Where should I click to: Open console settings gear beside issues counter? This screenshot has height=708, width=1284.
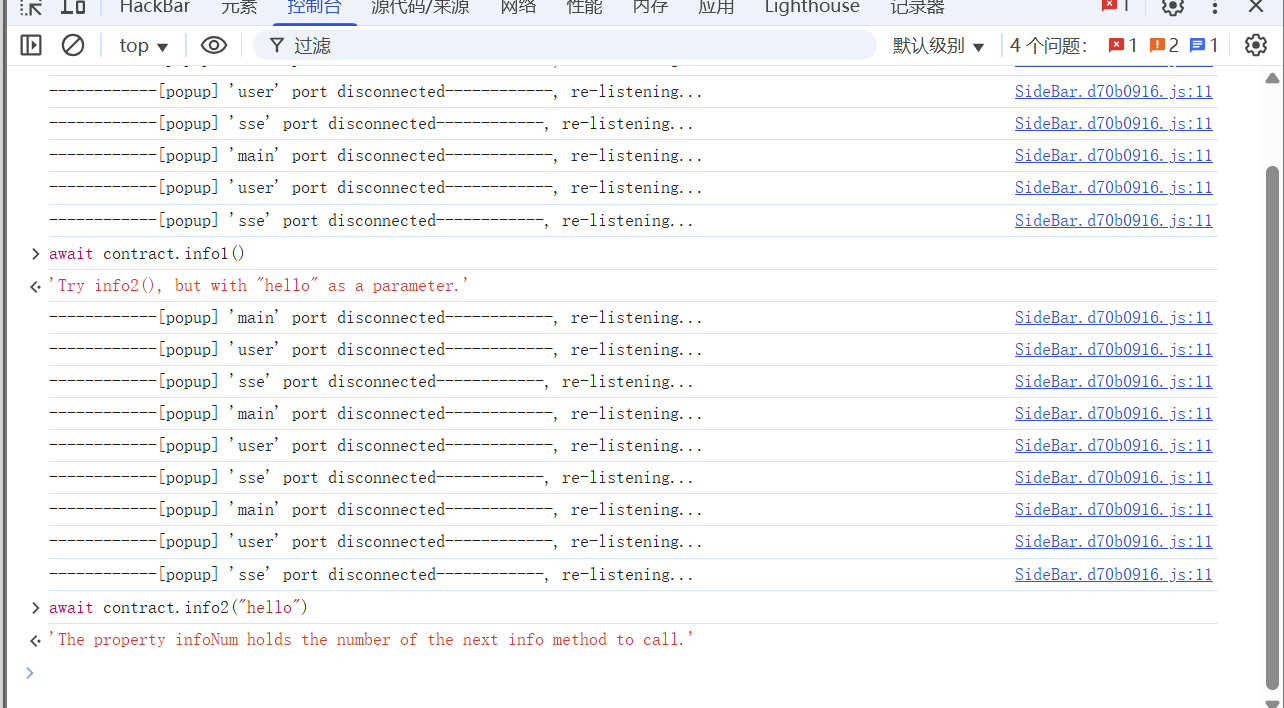click(1255, 45)
